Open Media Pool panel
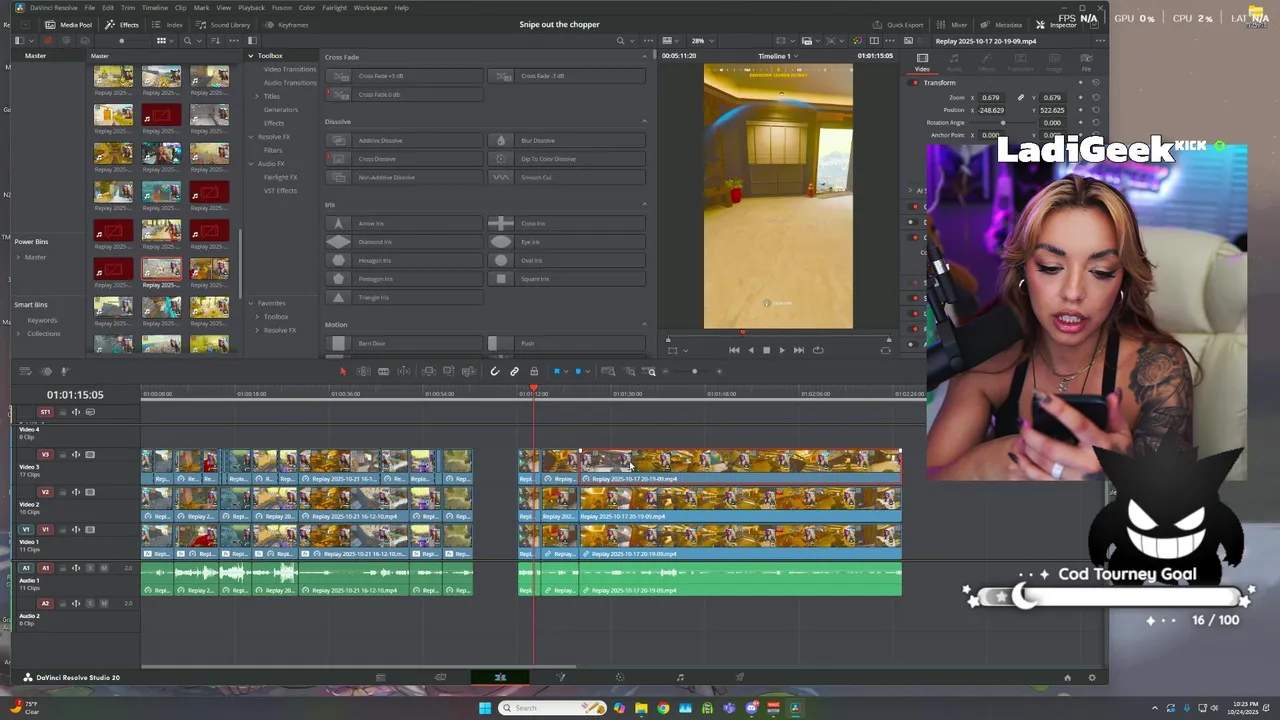Image resolution: width=1280 pixels, height=720 pixels. tap(68, 24)
